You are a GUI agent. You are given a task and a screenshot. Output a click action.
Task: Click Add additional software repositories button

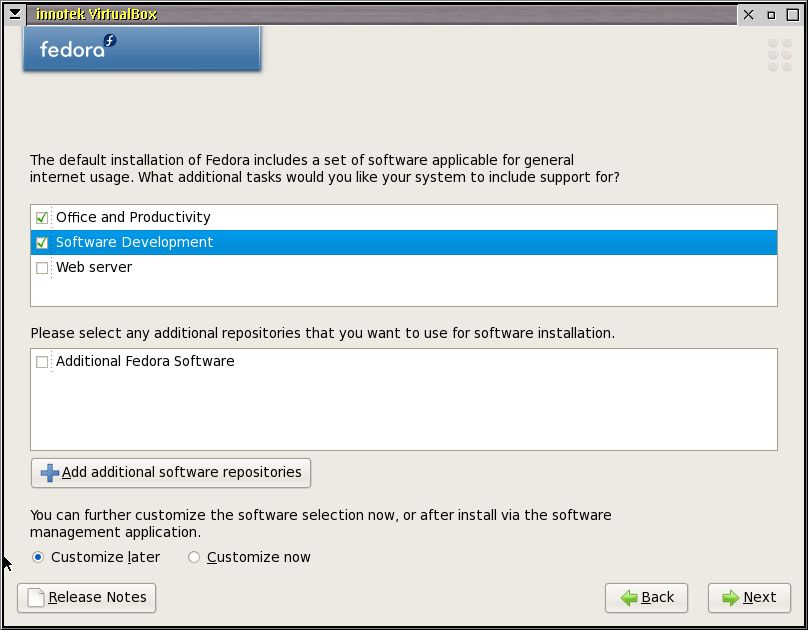(171, 472)
